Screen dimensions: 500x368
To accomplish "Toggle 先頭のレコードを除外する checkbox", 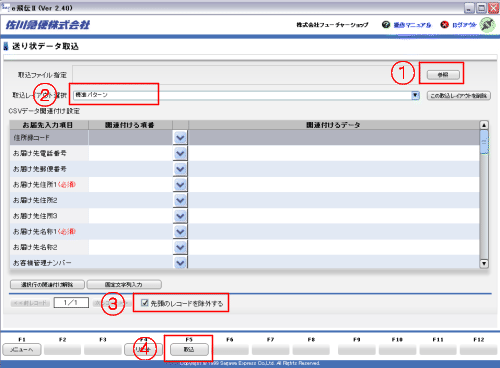I will click(x=145, y=303).
